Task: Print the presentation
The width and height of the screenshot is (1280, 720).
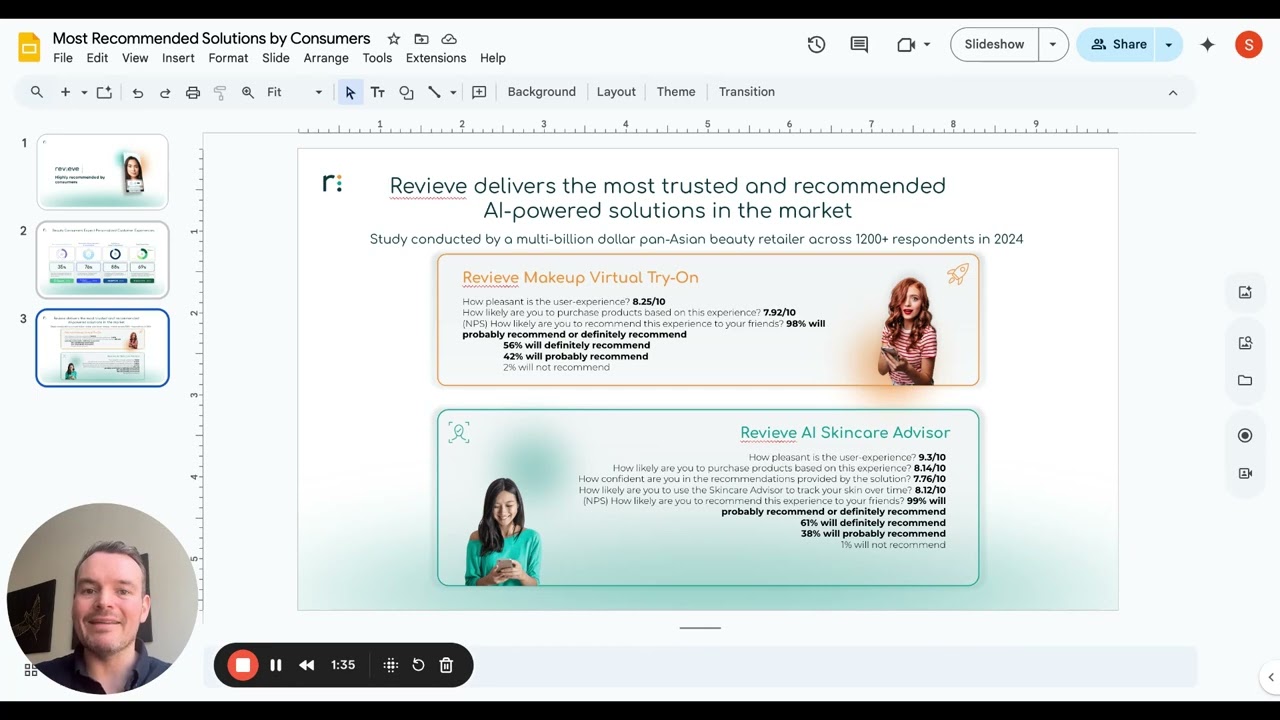Action: click(x=193, y=92)
